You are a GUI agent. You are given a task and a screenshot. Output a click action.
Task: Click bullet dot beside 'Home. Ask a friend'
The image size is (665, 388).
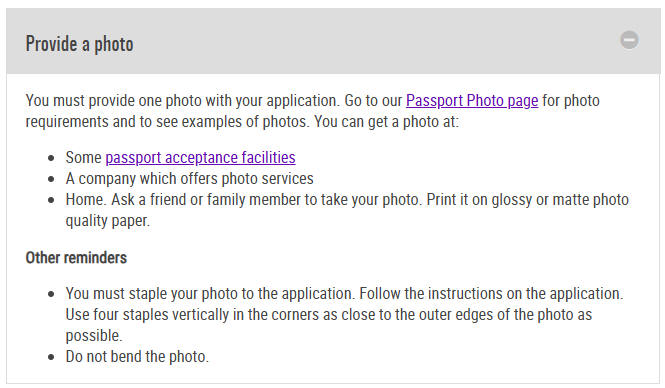(51, 200)
